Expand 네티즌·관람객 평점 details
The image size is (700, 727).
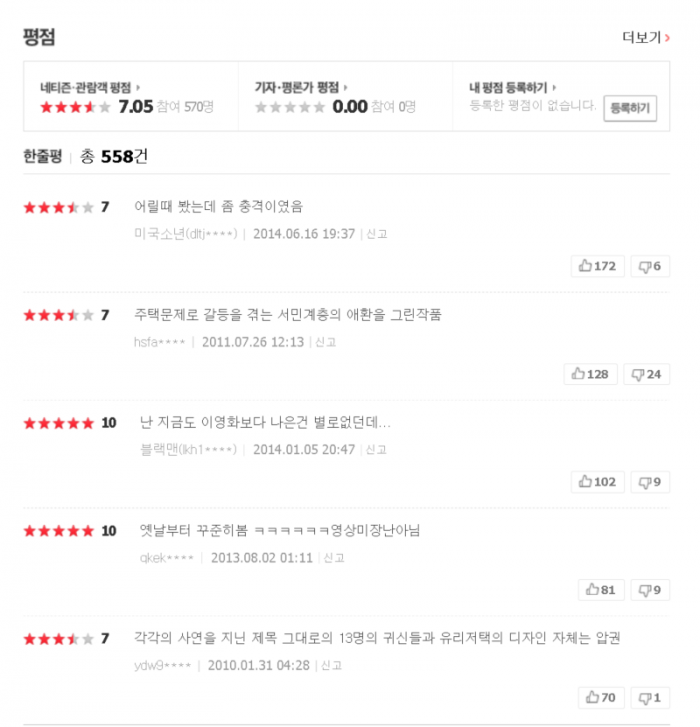pos(90,87)
